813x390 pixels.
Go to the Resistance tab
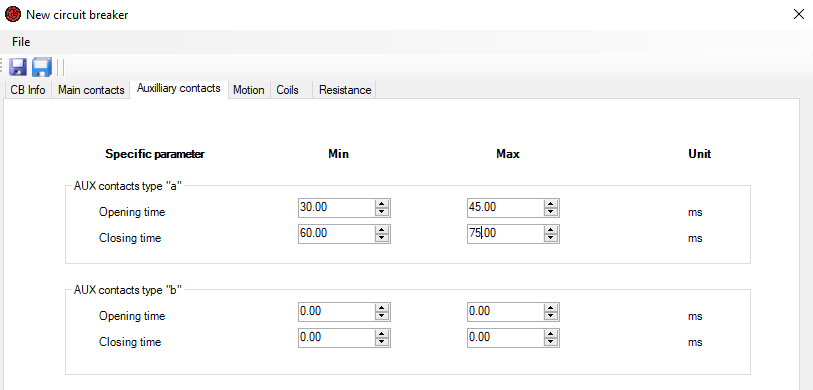click(345, 90)
